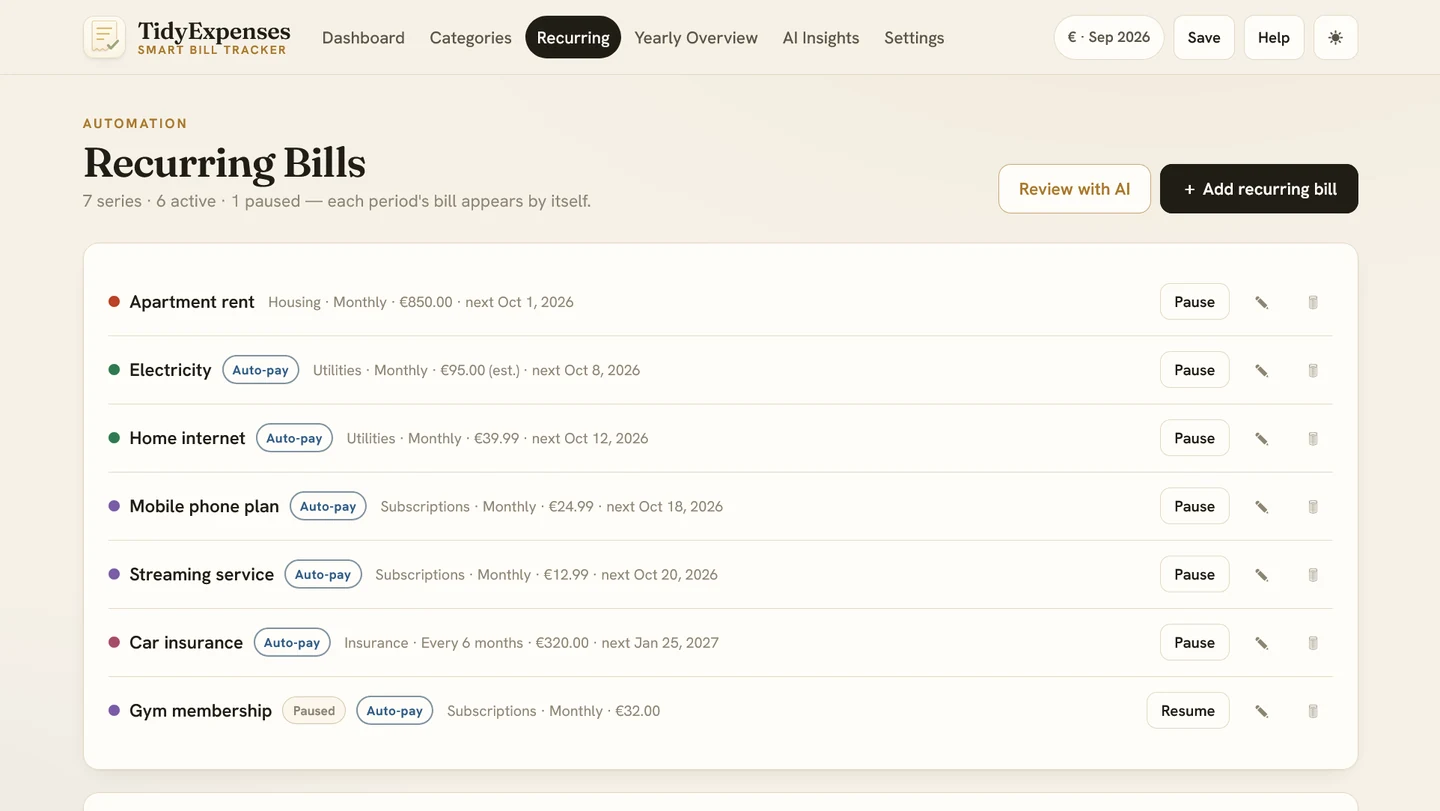1440x811 pixels.
Task: Edit the Streaming service pencil icon
Action: [x=1262, y=574]
